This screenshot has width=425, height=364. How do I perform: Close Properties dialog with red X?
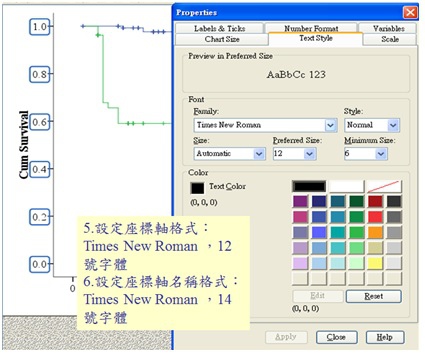410,13
